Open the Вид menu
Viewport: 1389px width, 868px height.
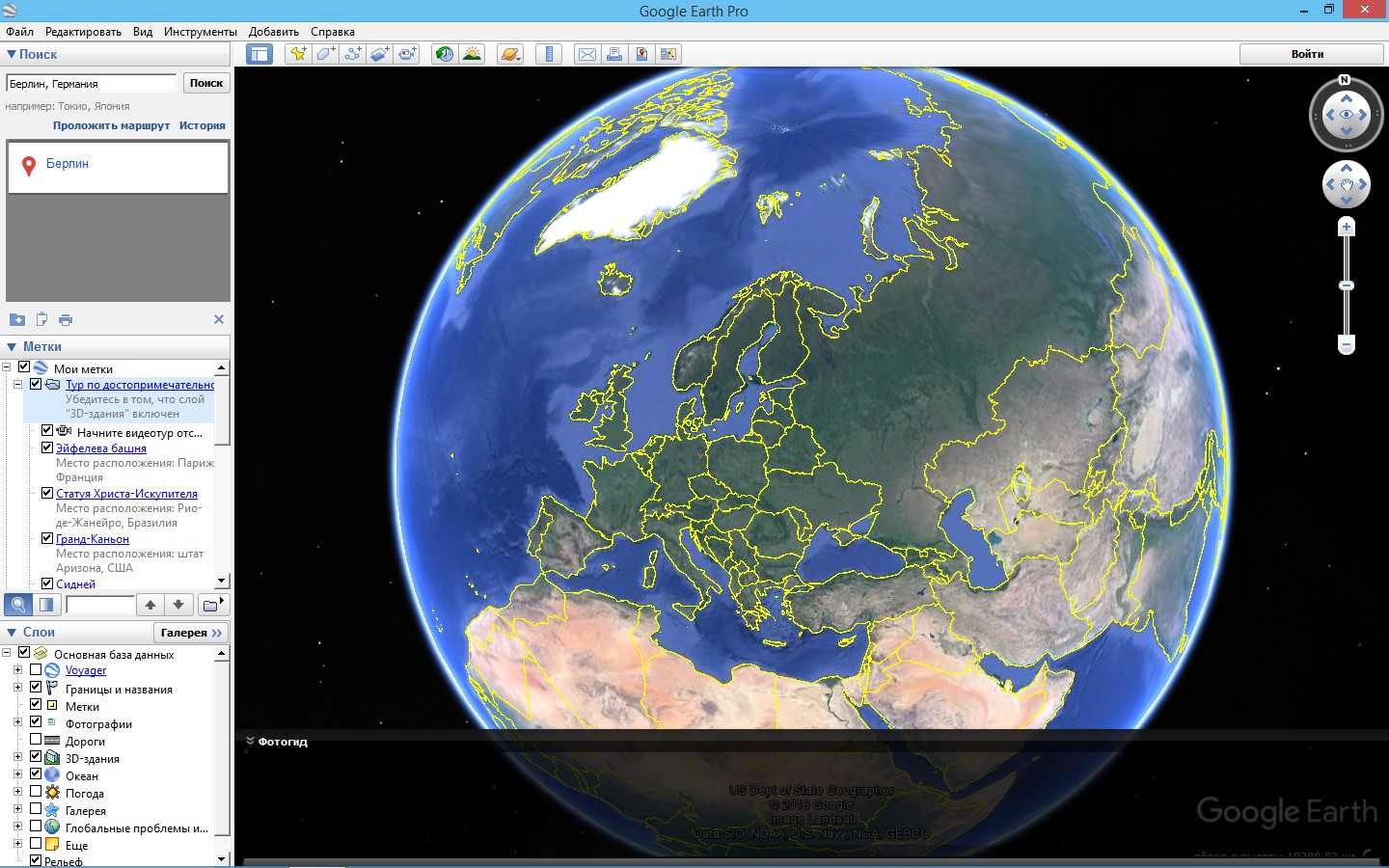[143, 32]
